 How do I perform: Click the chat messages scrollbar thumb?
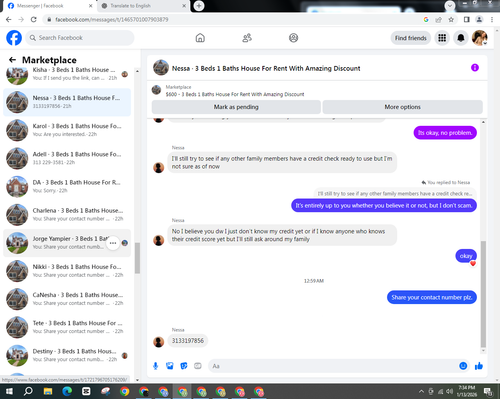(x=483, y=294)
